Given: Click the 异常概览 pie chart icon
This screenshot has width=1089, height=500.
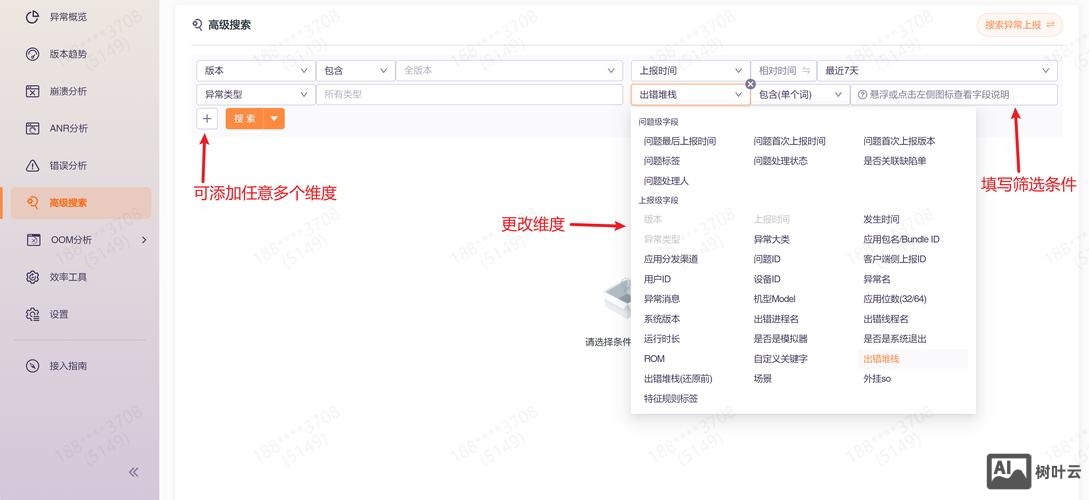Looking at the screenshot, I should [x=32, y=17].
